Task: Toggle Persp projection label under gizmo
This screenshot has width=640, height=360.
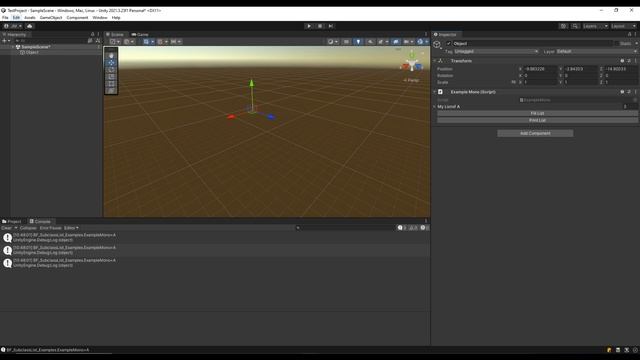Action: coord(411,80)
